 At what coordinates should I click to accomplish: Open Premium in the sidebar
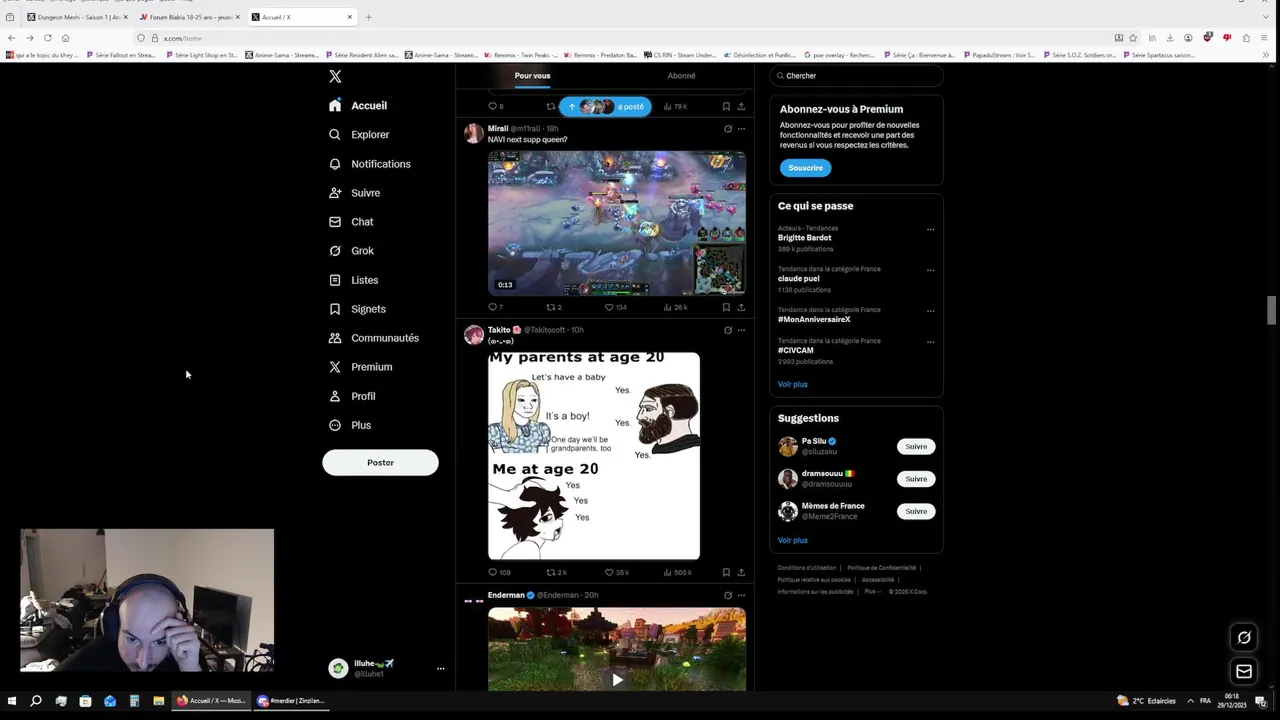click(360, 367)
